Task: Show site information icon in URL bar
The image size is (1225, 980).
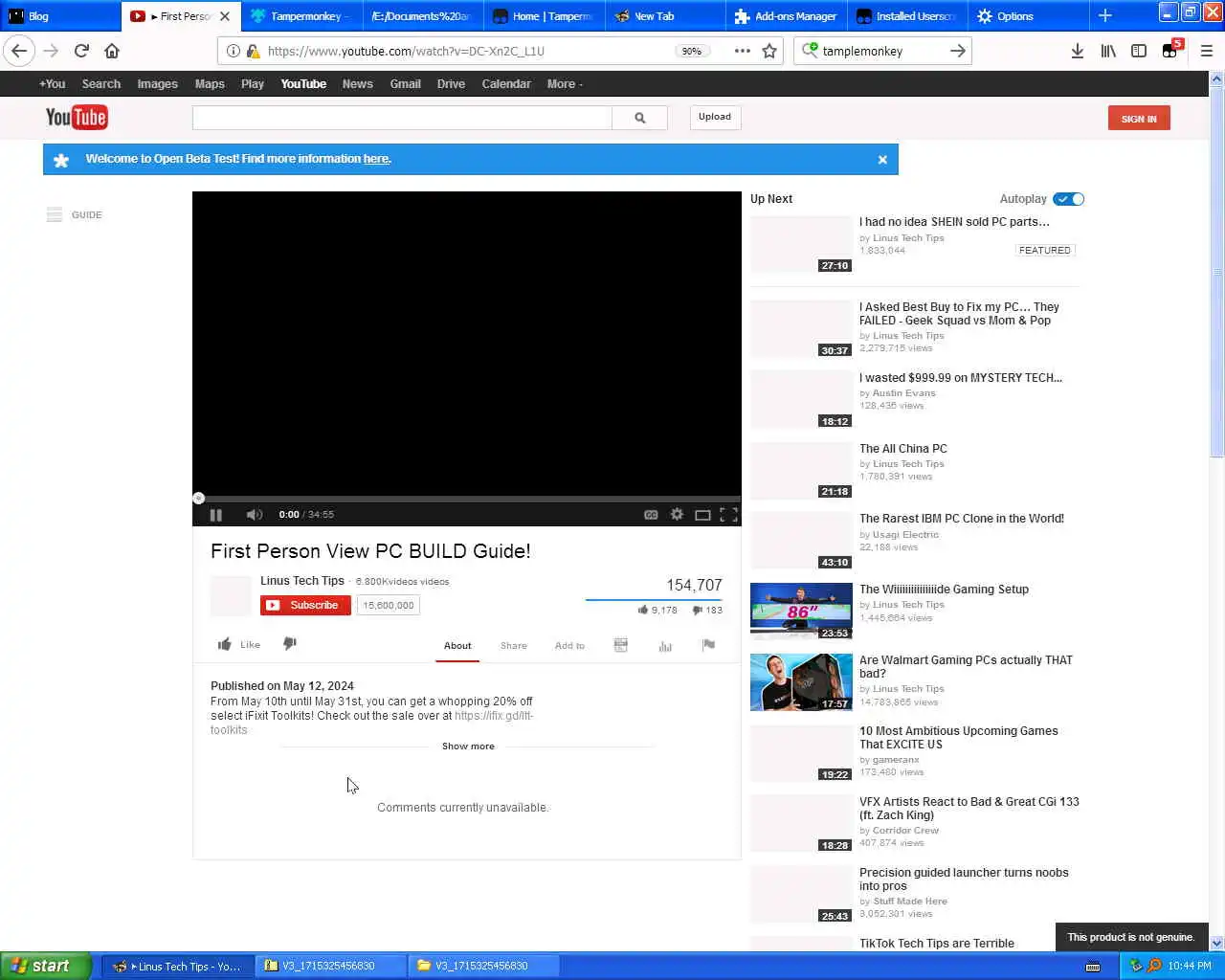Action: [233, 51]
